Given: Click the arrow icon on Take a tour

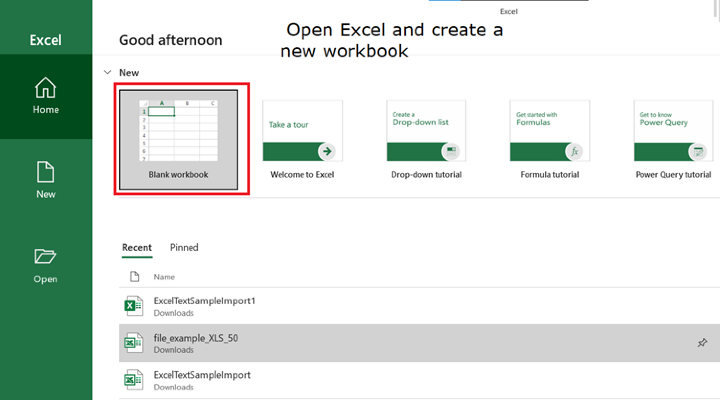Looking at the screenshot, I should coord(327,151).
